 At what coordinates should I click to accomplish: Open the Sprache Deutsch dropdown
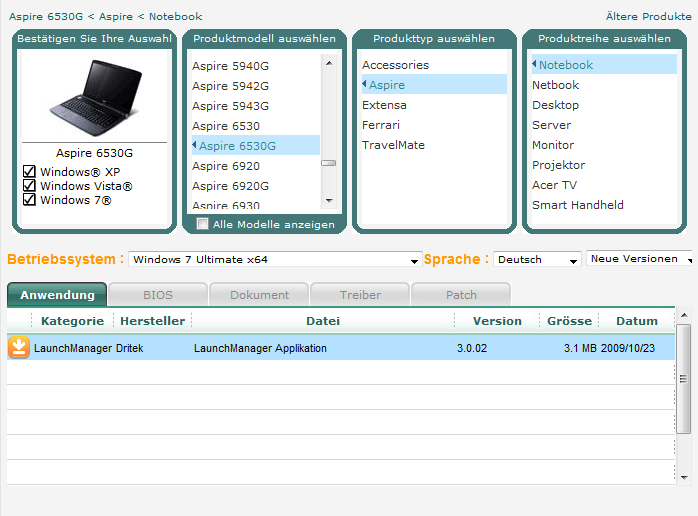click(537, 259)
